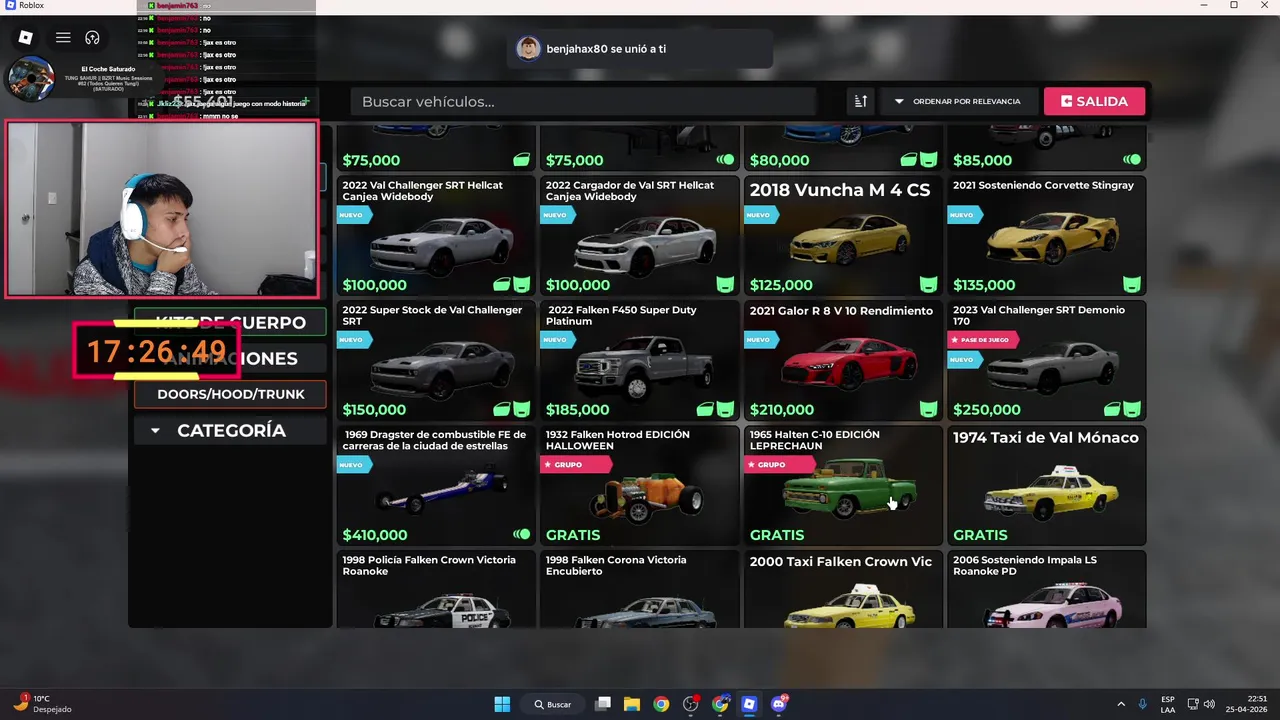Show hidden icons in system tray

tap(1120, 704)
